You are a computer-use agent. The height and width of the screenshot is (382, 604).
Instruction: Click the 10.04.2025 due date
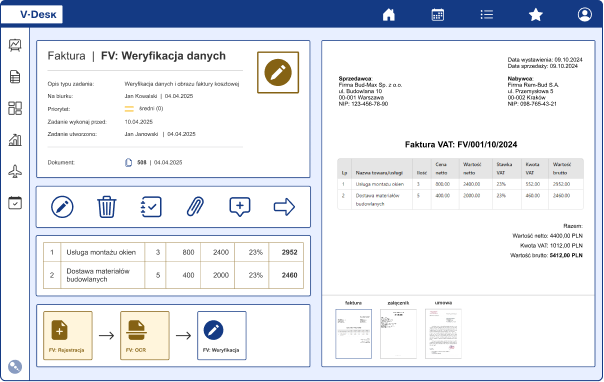click(139, 122)
